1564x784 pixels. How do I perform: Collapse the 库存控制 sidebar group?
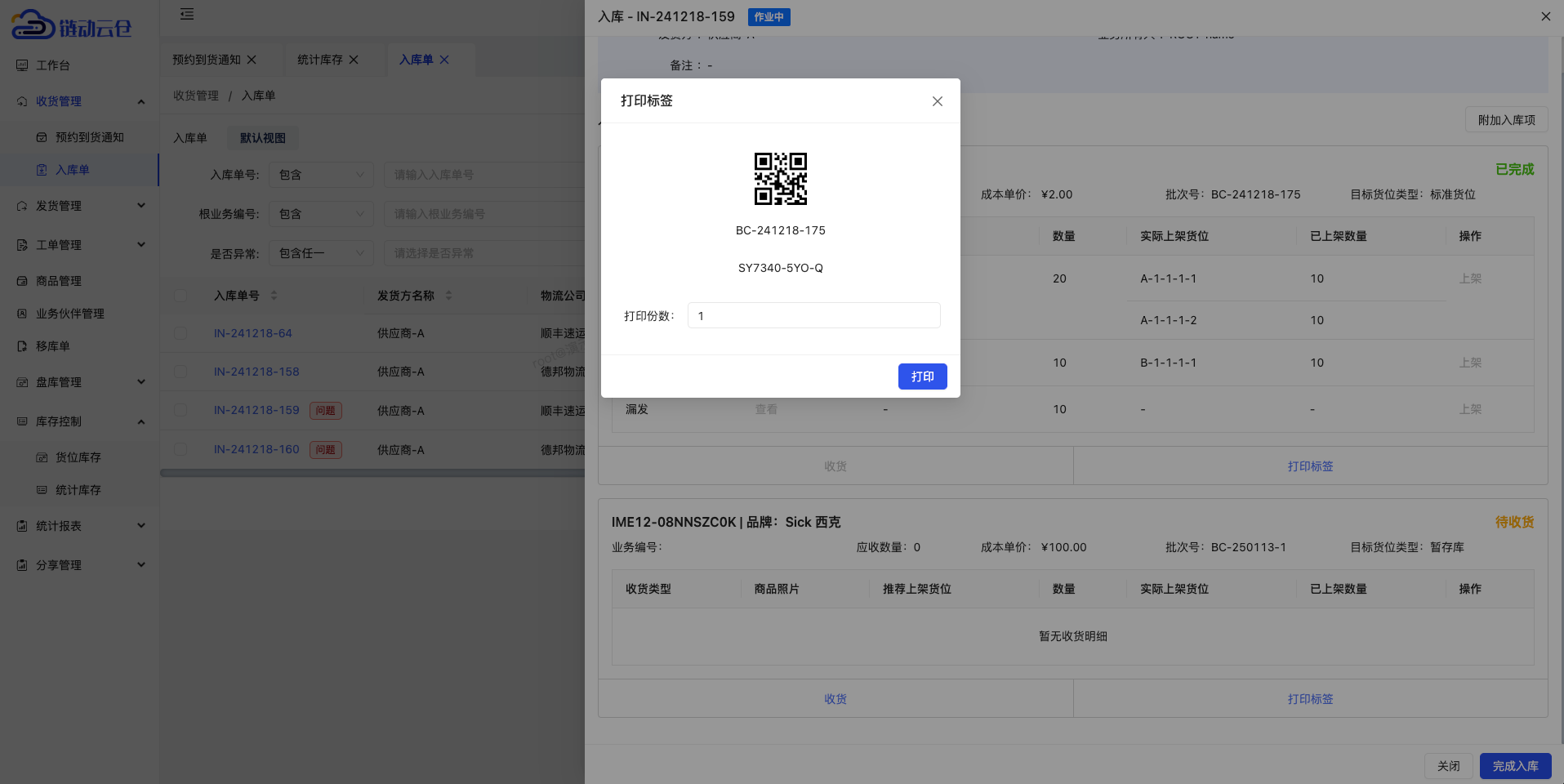[140, 421]
